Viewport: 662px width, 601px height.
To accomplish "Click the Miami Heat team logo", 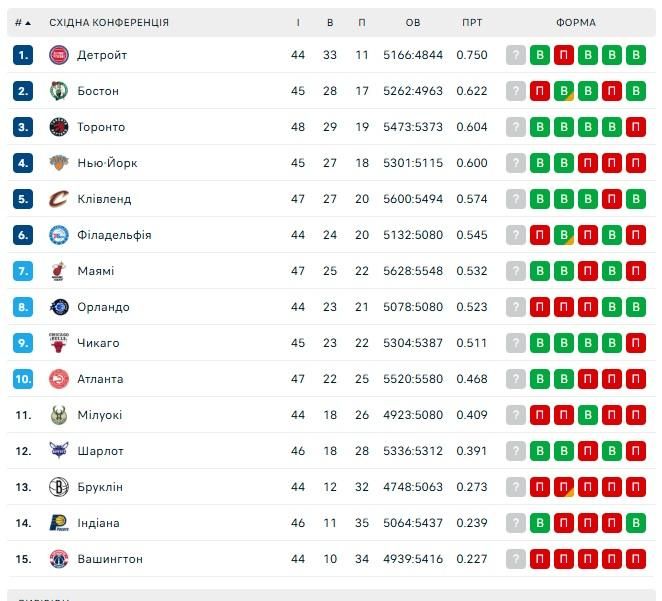I will tap(58, 271).
